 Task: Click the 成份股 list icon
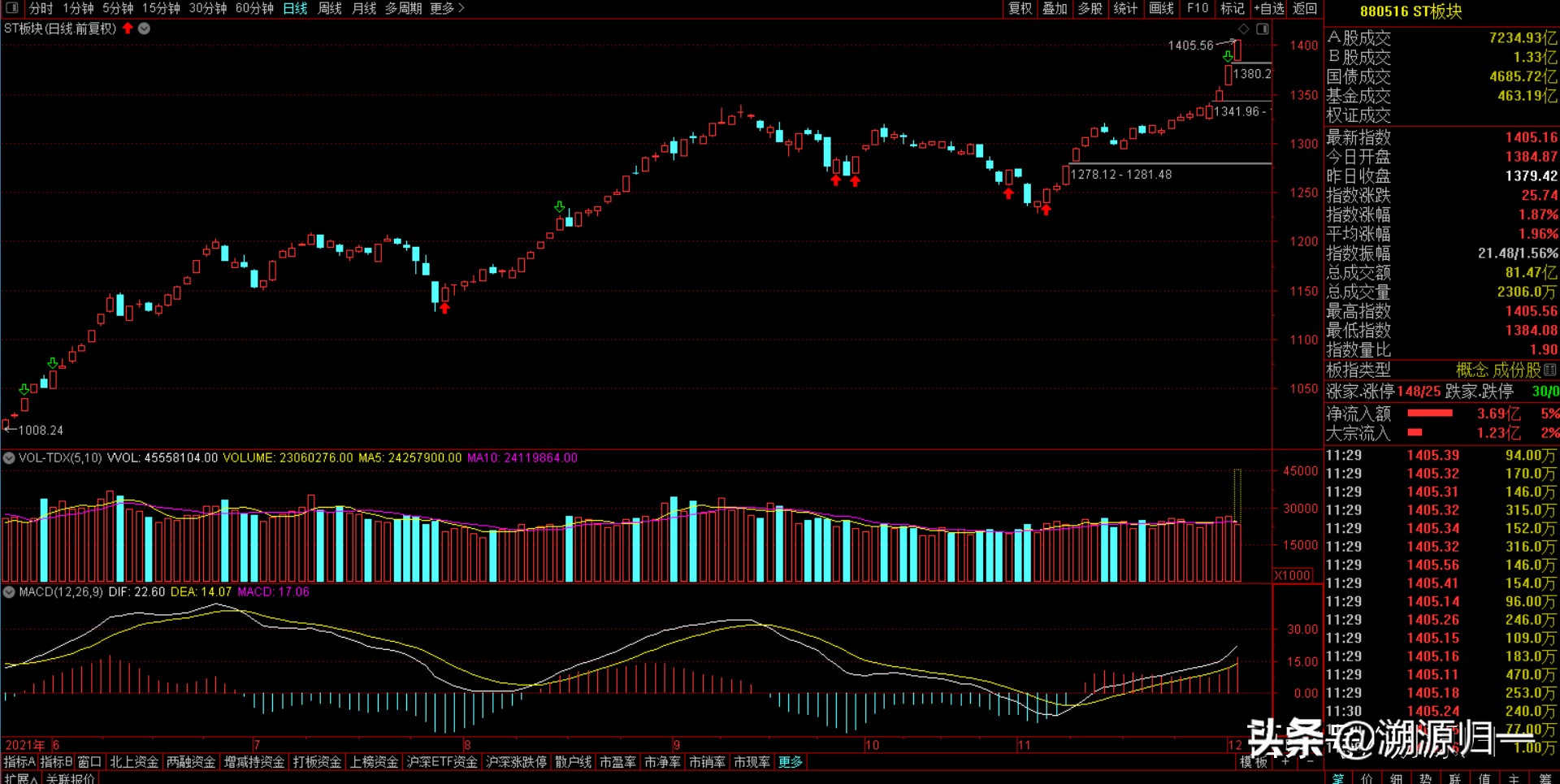pos(1550,370)
